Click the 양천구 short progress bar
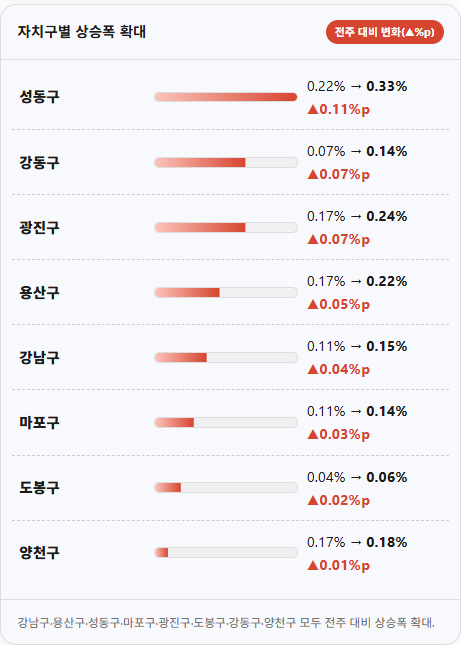The height and width of the screenshot is (645, 461). 226,552
